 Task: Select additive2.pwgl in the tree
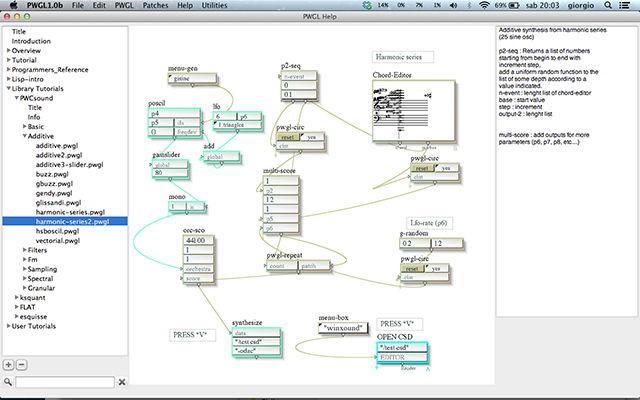(59, 155)
